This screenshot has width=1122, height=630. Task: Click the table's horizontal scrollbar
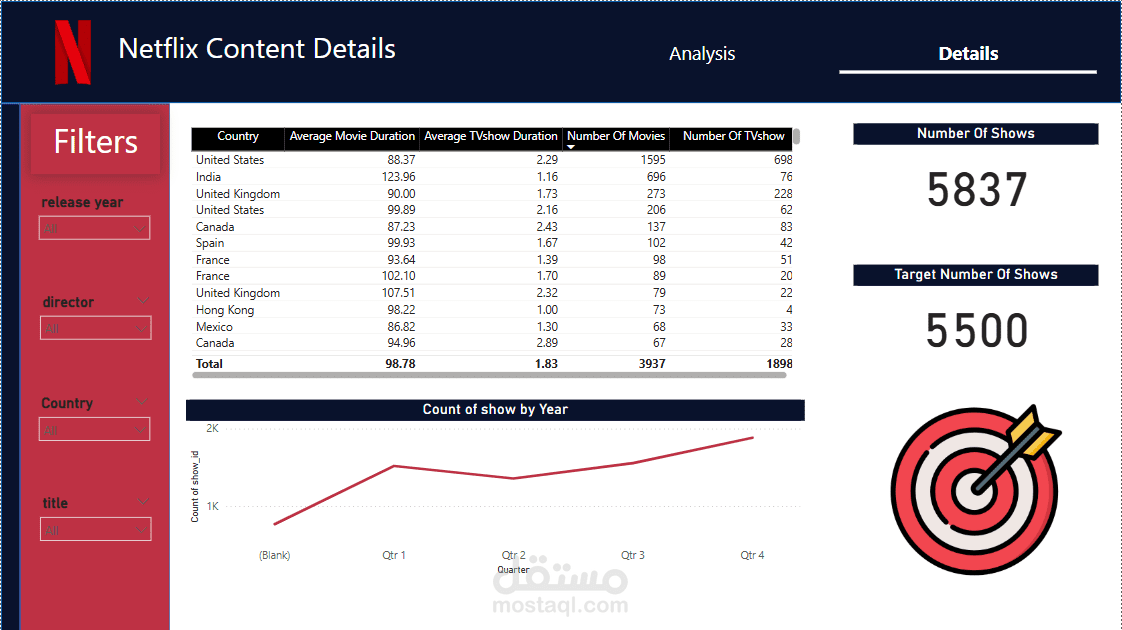(489, 374)
